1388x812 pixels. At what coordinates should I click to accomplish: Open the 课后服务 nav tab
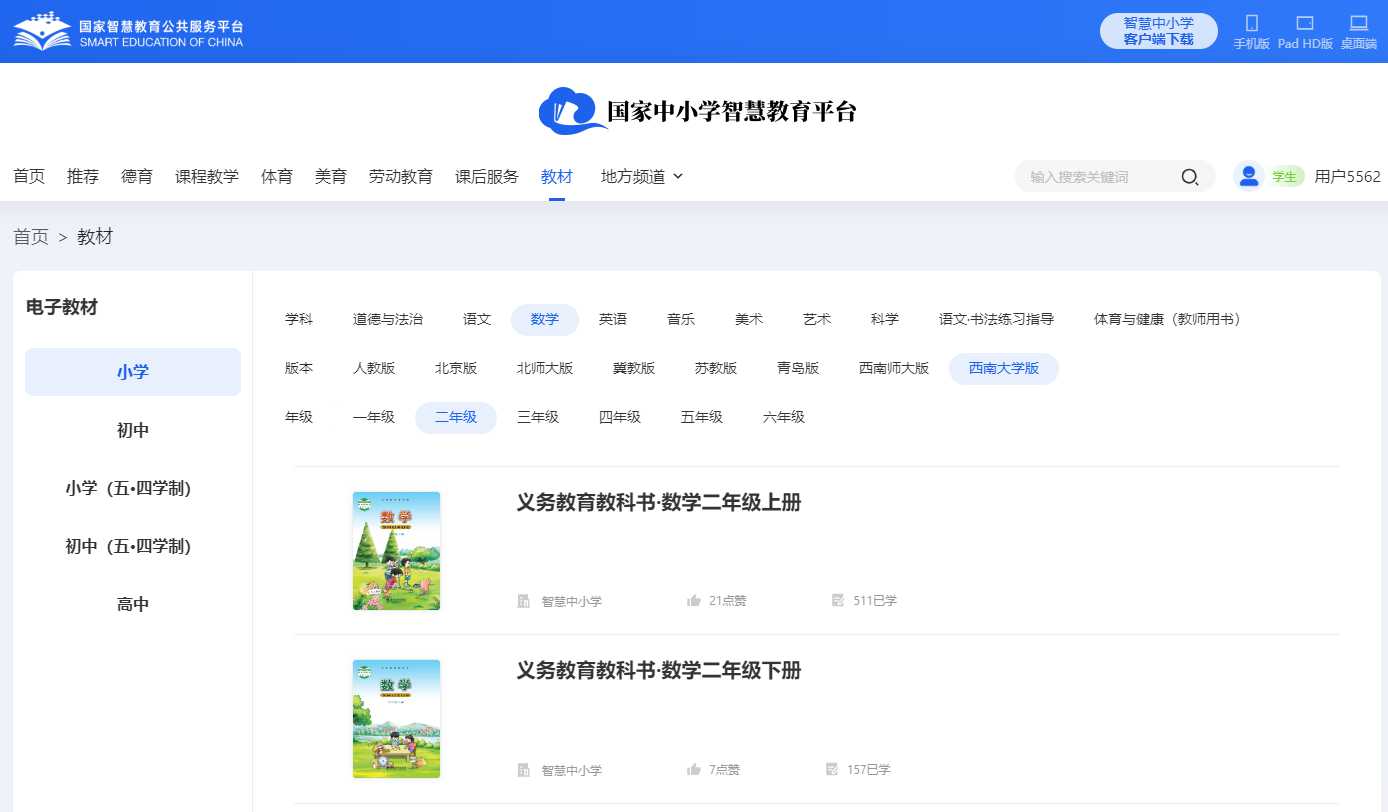pyautogui.click(x=487, y=177)
